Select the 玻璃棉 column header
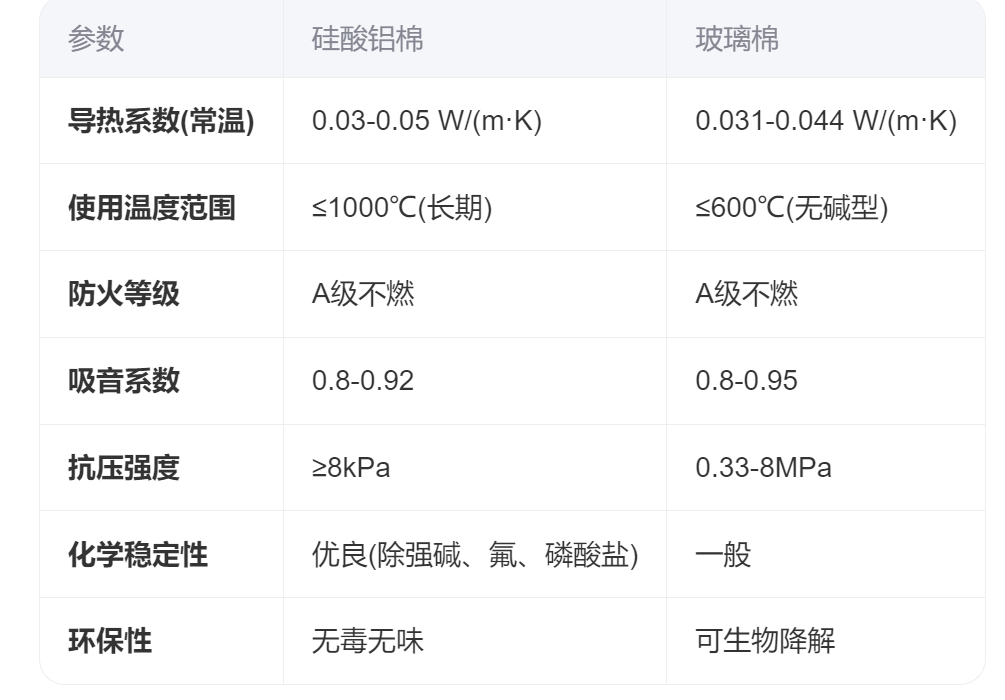The height and width of the screenshot is (700, 1005). (737, 39)
